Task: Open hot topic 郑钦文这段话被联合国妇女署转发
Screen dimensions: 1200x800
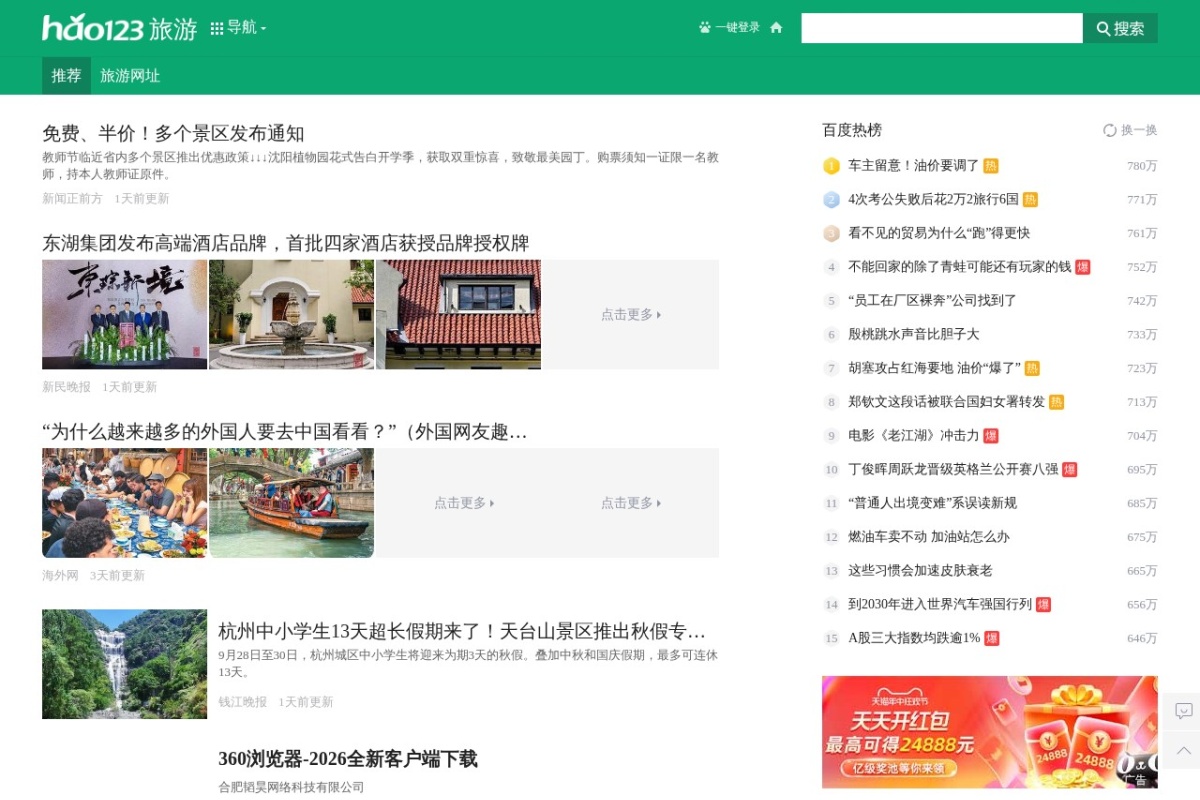Action: (947, 402)
